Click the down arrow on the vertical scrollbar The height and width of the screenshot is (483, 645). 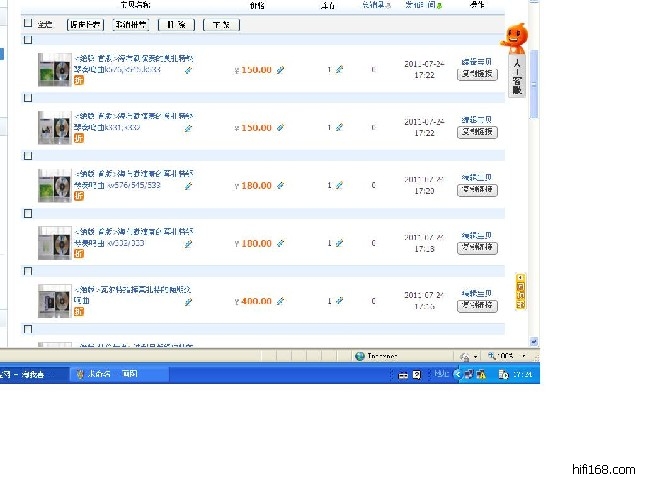pyautogui.click(x=534, y=341)
